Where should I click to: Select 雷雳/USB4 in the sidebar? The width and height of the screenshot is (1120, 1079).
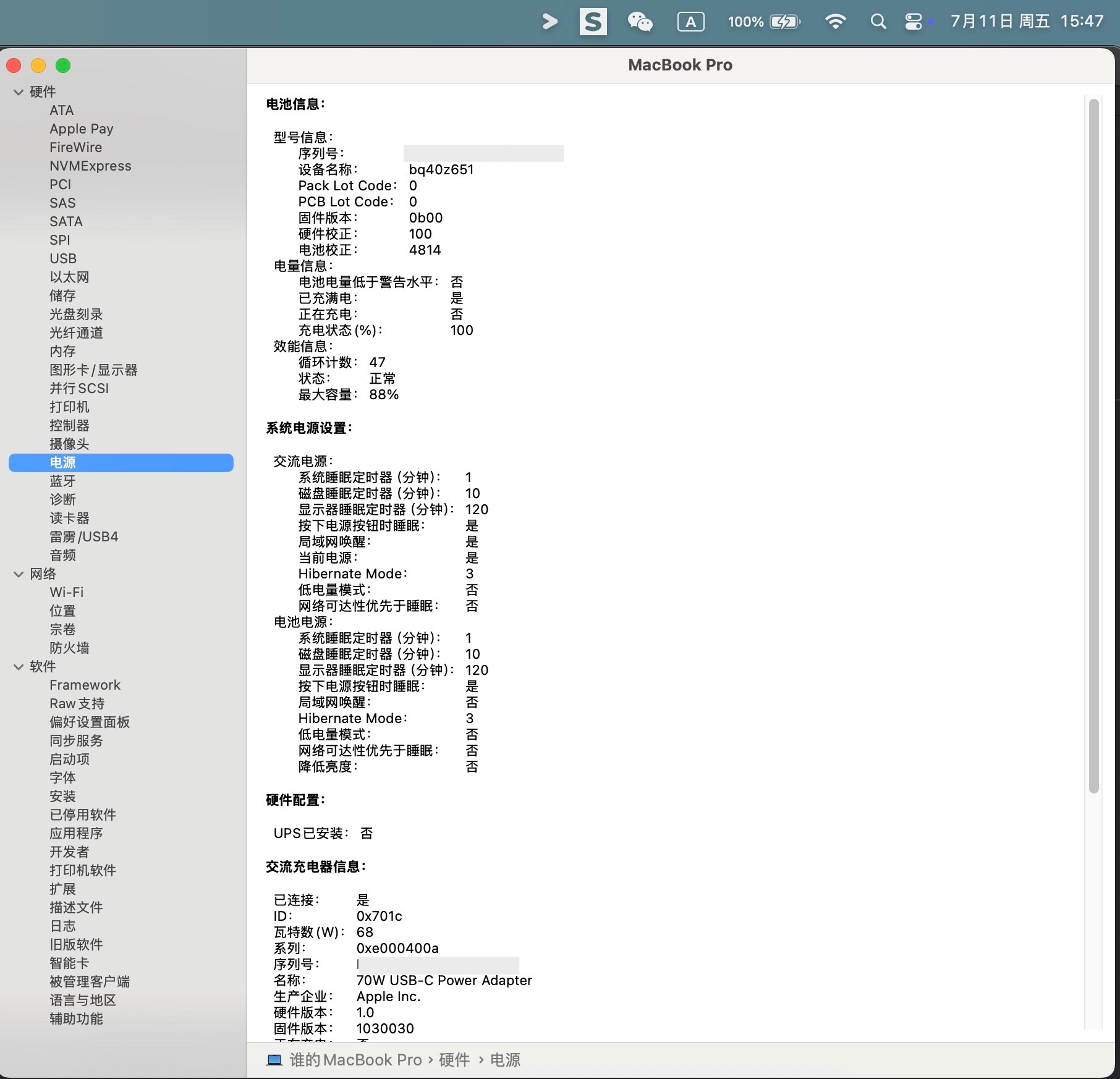coord(83,536)
